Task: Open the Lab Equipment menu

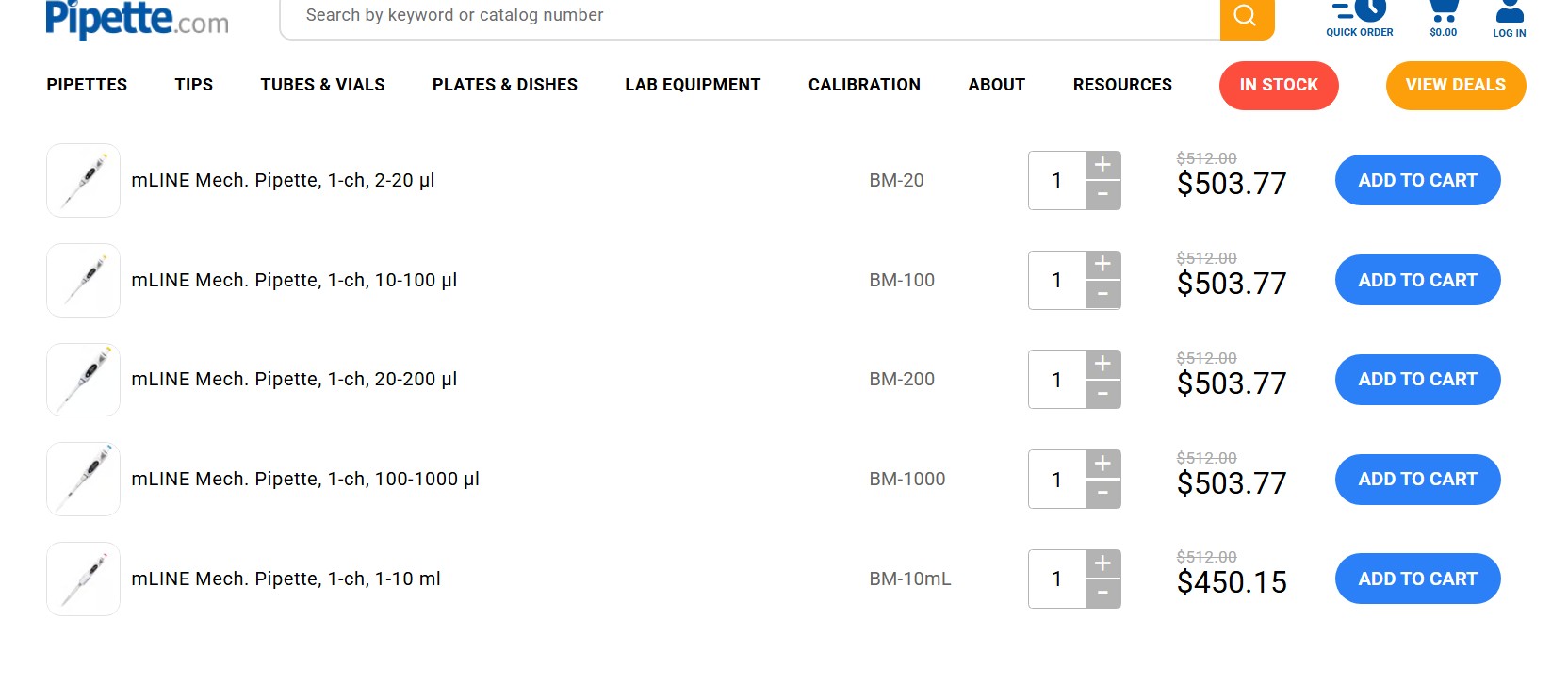Action: (692, 85)
